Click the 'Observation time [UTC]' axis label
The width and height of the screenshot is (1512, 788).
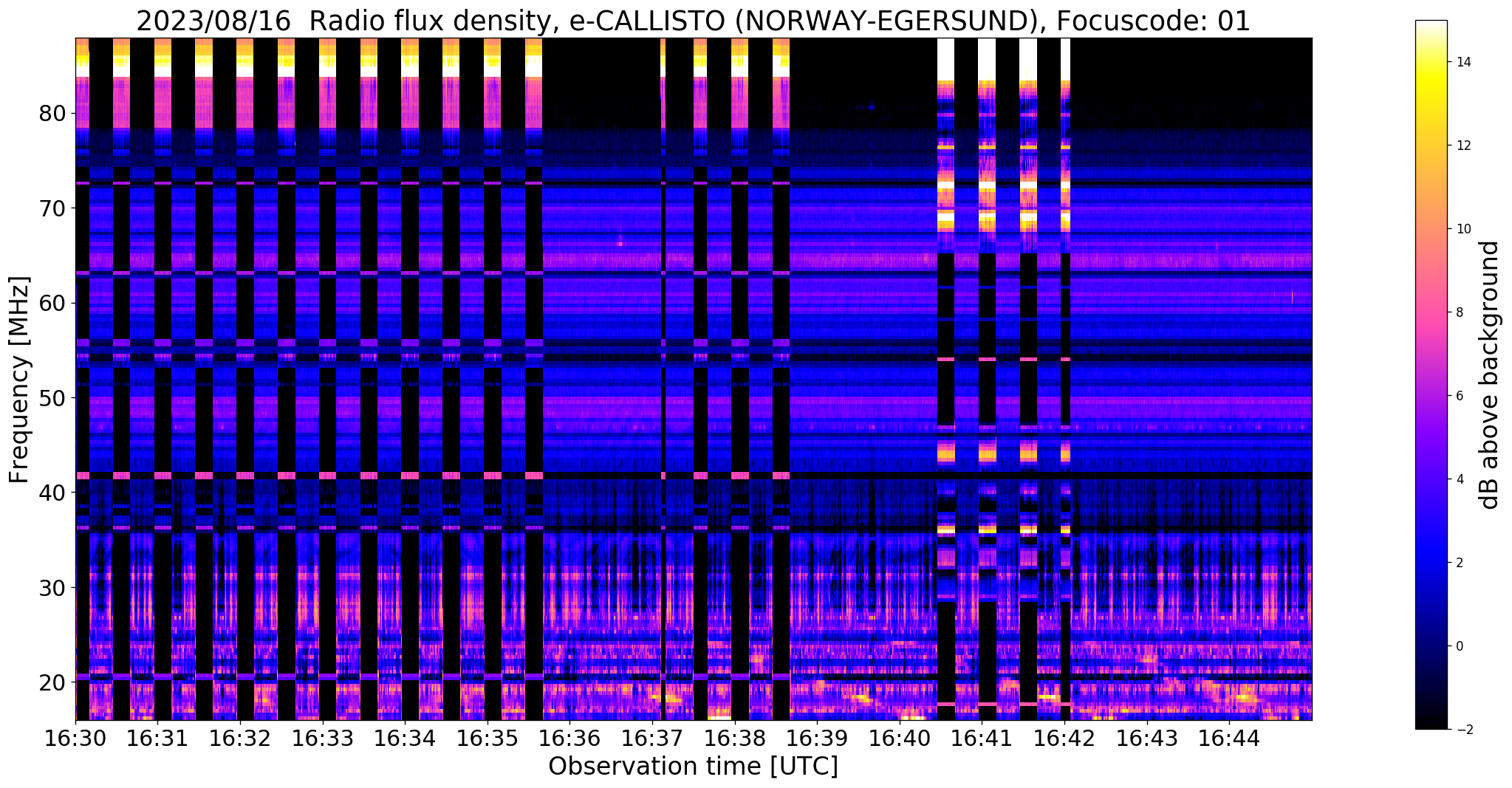(x=693, y=767)
